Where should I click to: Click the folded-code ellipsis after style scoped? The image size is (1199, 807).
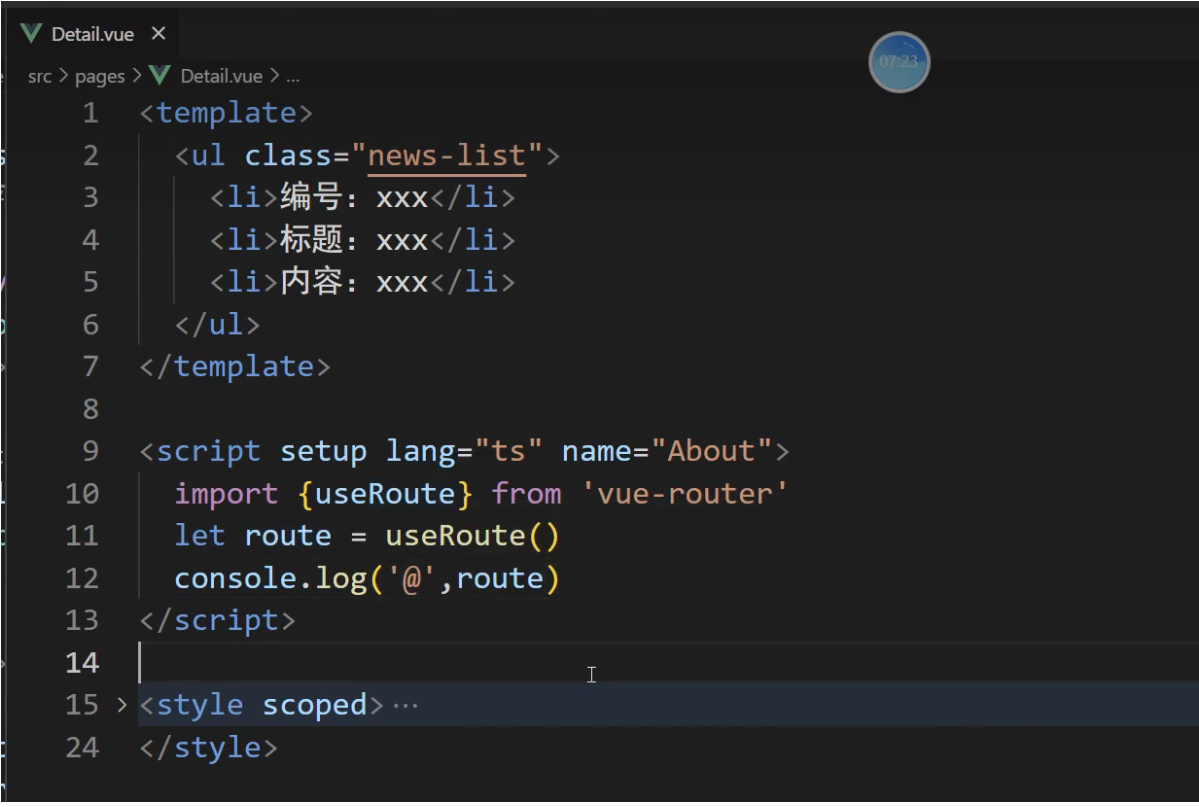tap(405, 705)
